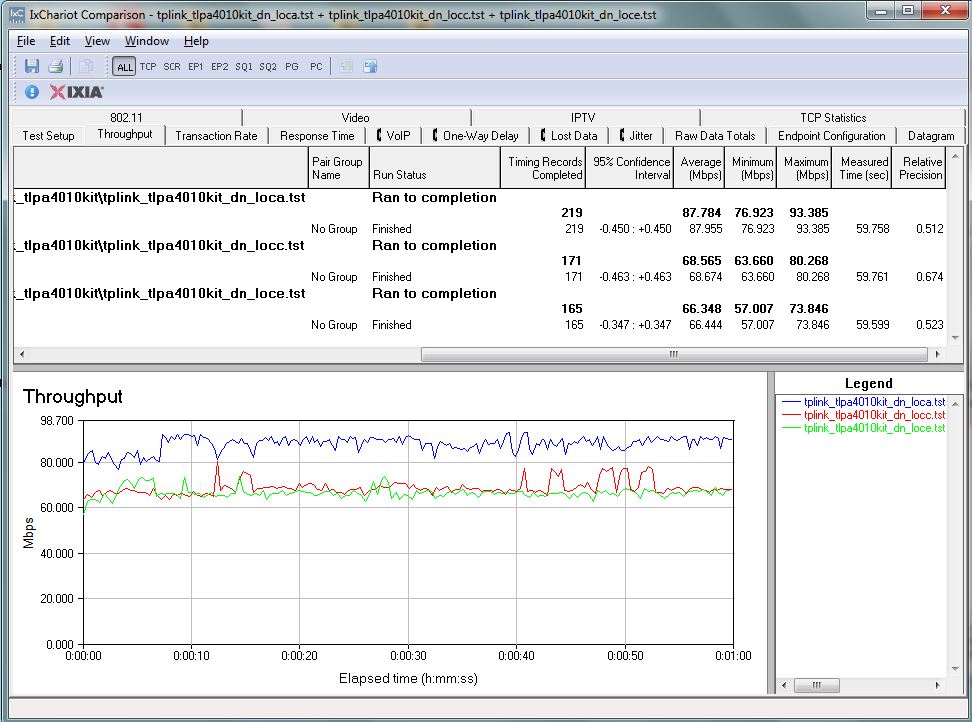The width and height of the screenshot is (972, 722).
Task: Switch to the Transaction Rate tab
Action: pyautogui.click(x=216, y=136)
